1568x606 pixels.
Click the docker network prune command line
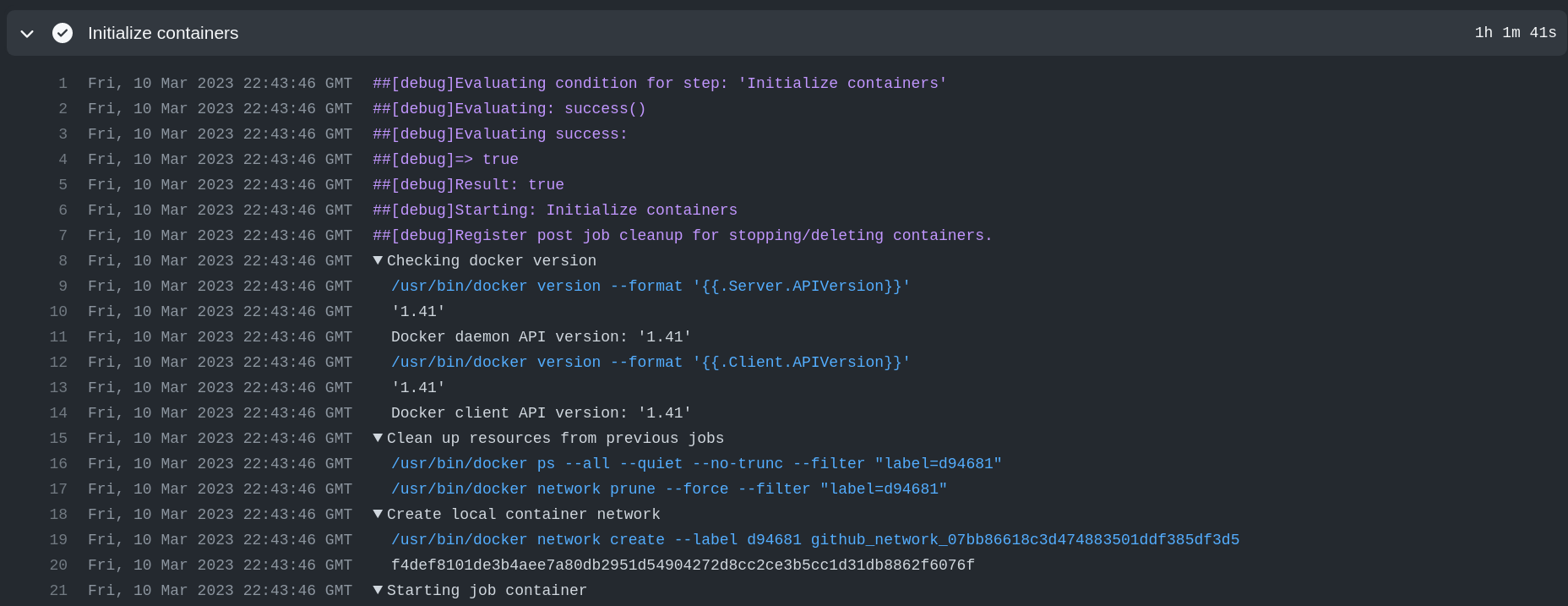(x=669, y=489)
